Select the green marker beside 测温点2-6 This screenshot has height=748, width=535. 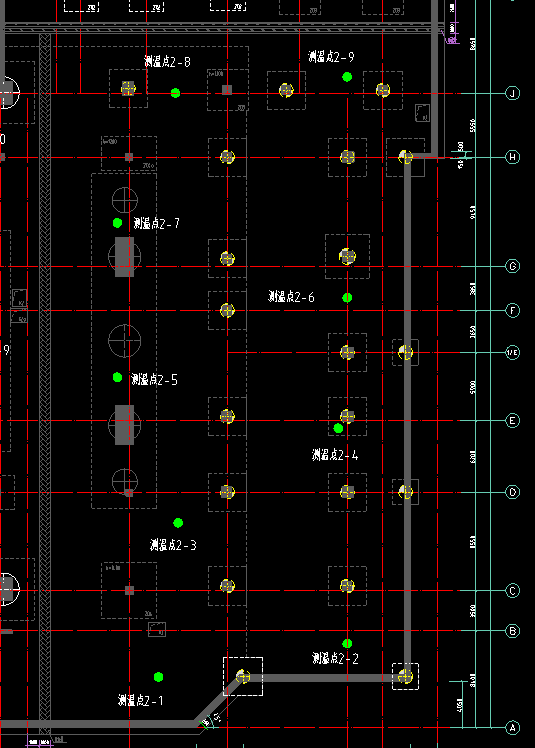(x=347, y=298)
